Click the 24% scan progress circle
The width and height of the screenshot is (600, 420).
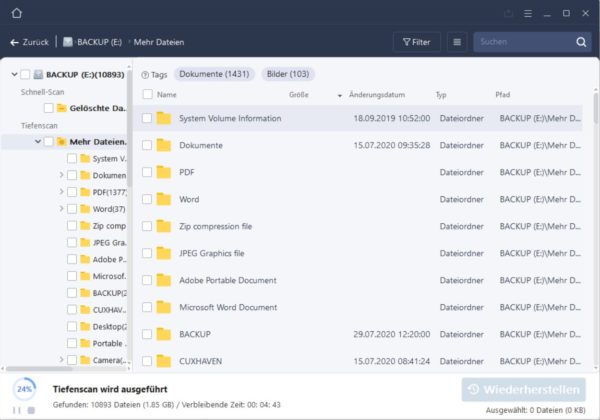pos(24,389)
